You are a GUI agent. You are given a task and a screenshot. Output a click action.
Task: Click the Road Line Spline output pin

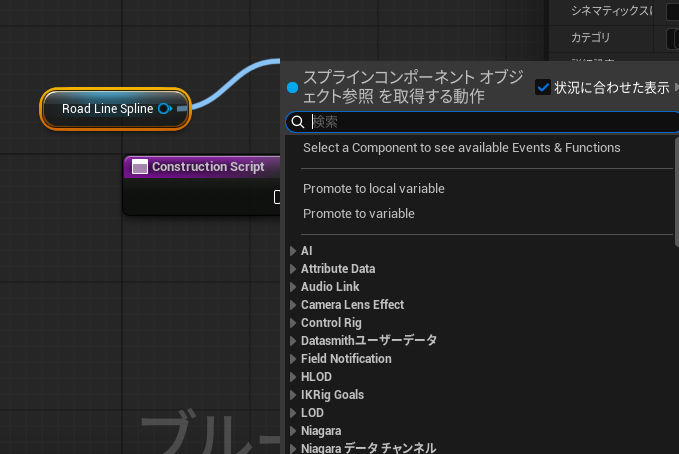coord(164,108)
